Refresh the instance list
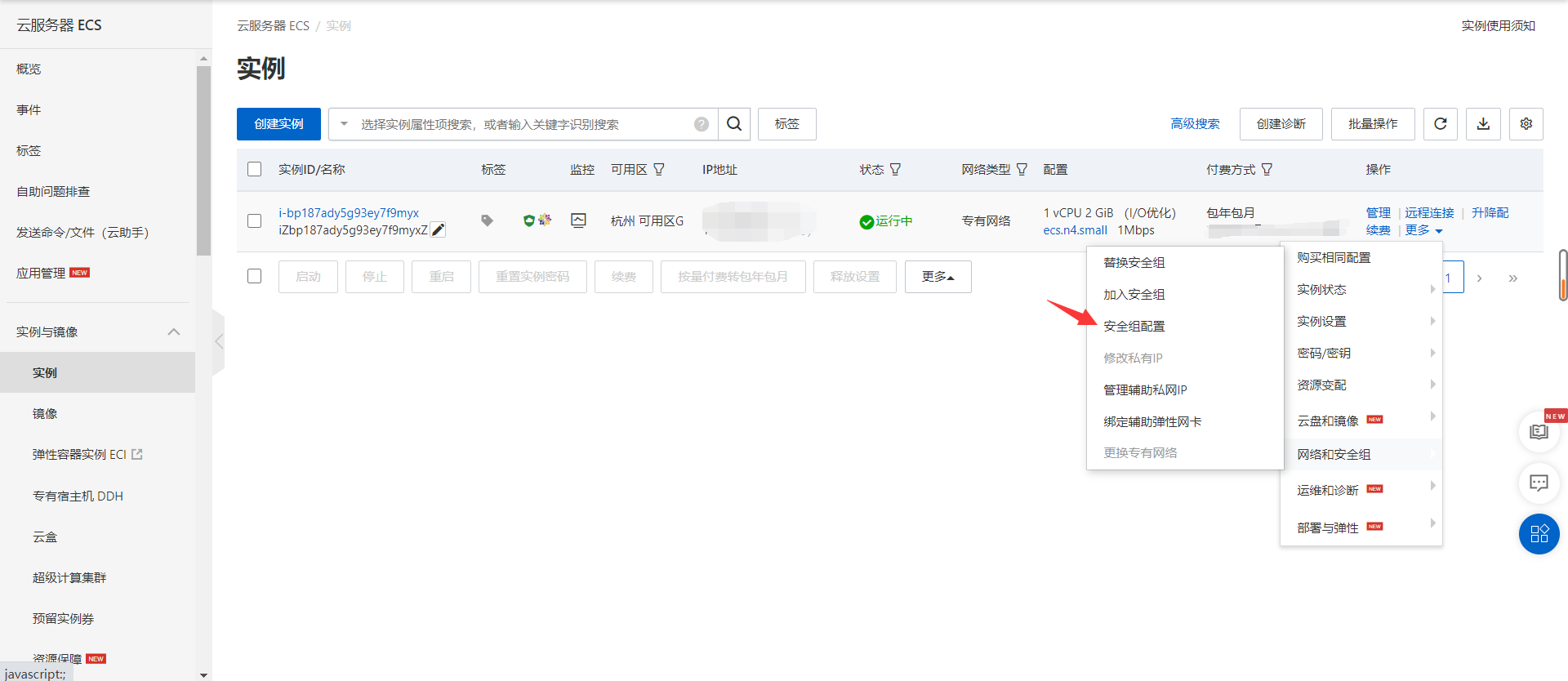This screenshot has width=1568, height=681. coord(1441,123)
